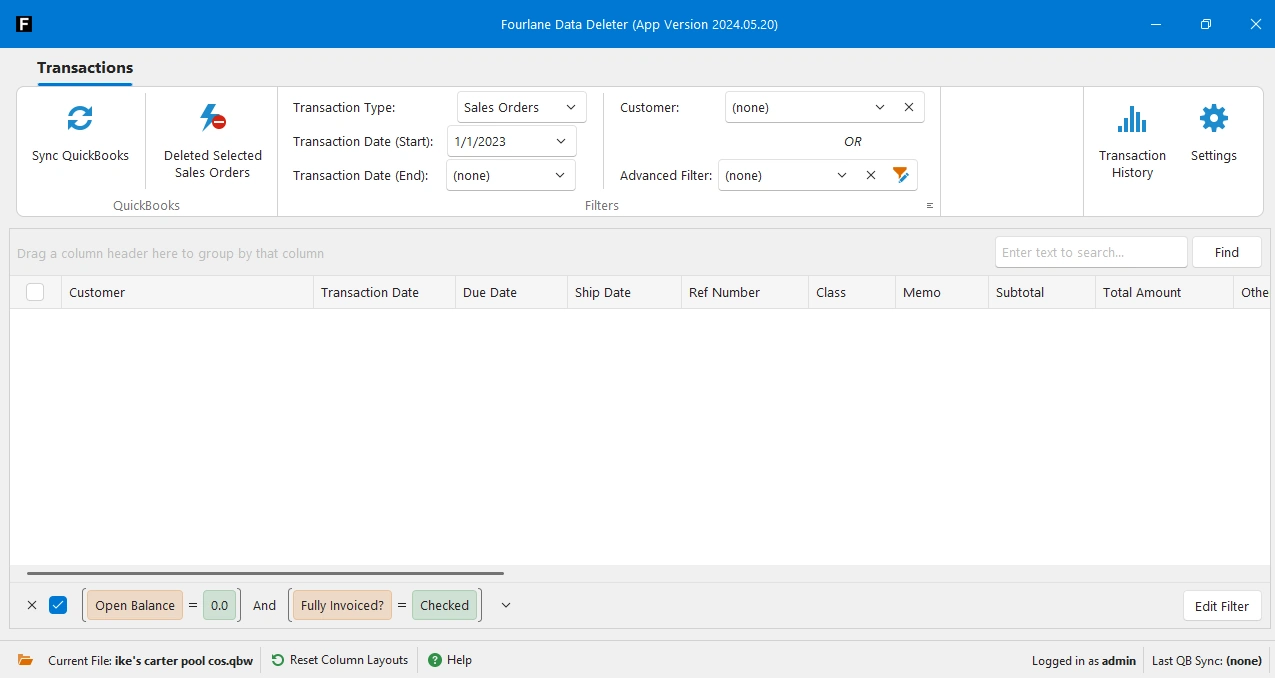
Task: Click the Deleted Selected Sales Orders icon
Action: 212,118
